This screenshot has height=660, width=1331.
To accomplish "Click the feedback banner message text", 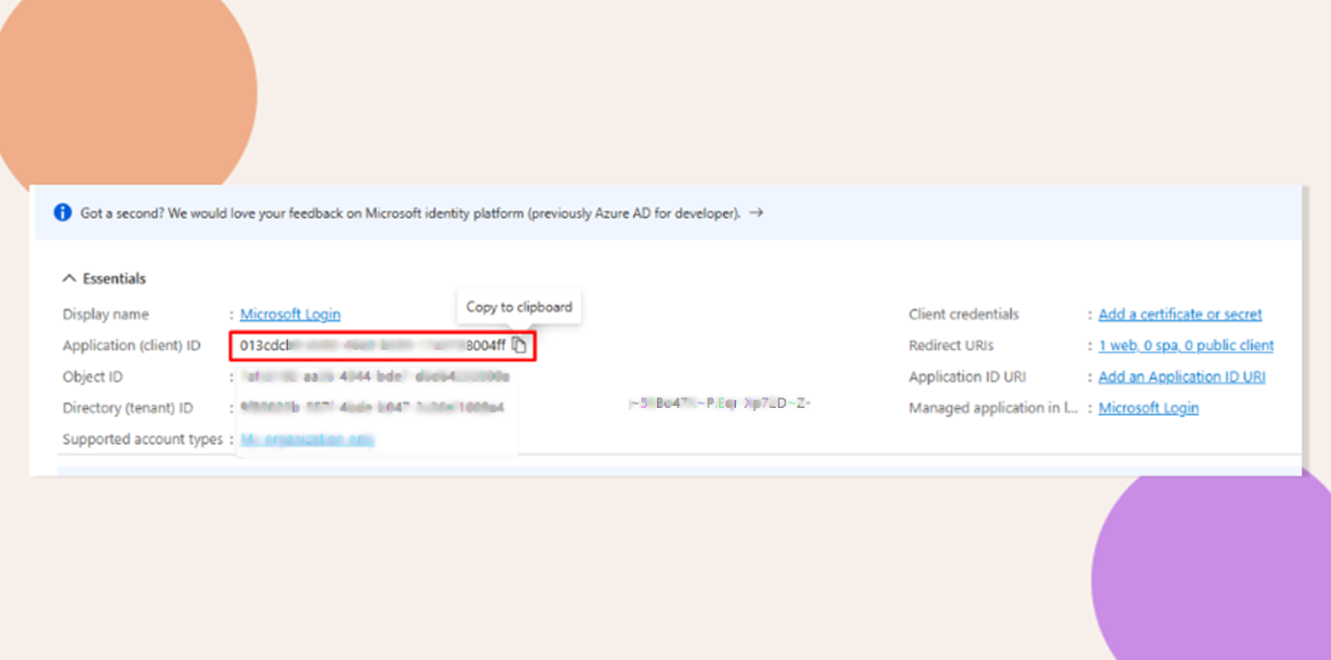I will click(411, 213).
